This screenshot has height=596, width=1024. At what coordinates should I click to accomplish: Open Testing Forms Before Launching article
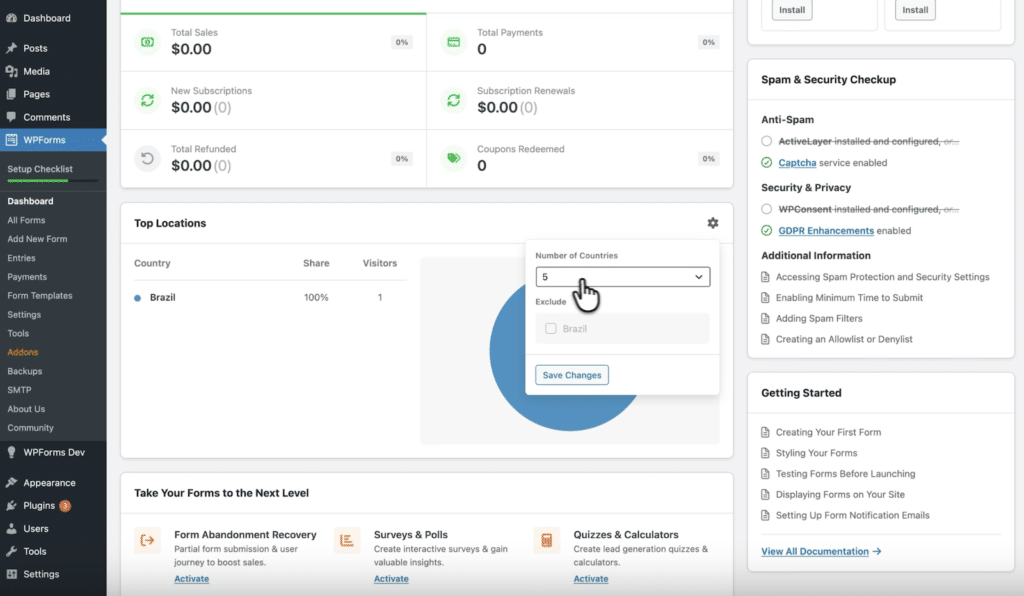coord(845,474)
